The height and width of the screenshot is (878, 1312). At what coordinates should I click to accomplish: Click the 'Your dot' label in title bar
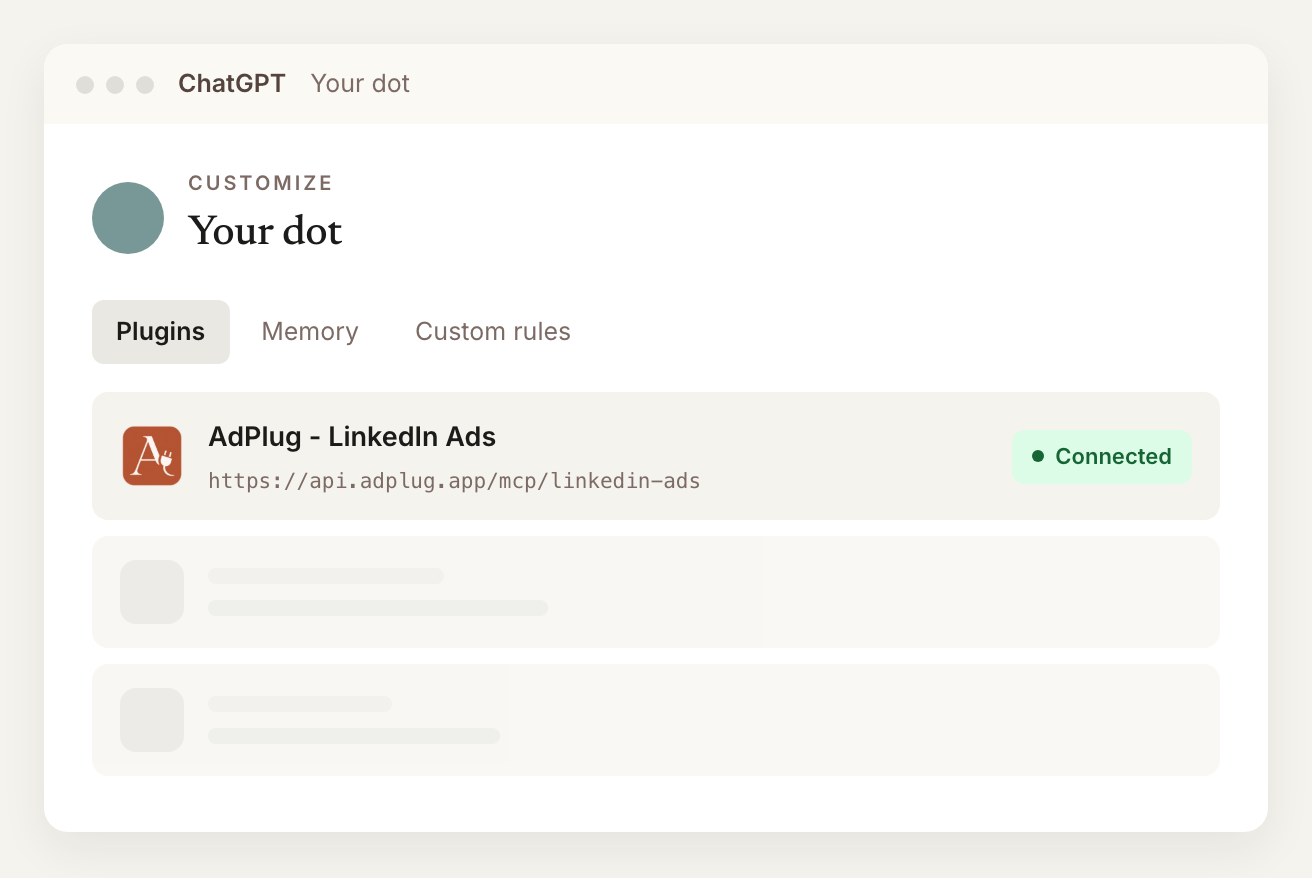pos(361,84)
